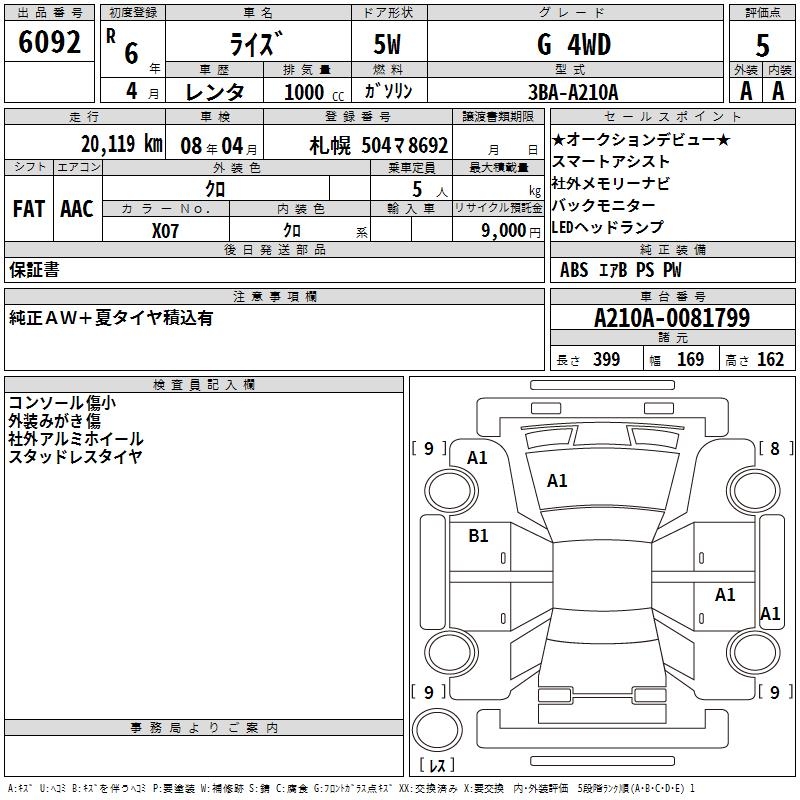Click the 車歴 header

point(214,70)
